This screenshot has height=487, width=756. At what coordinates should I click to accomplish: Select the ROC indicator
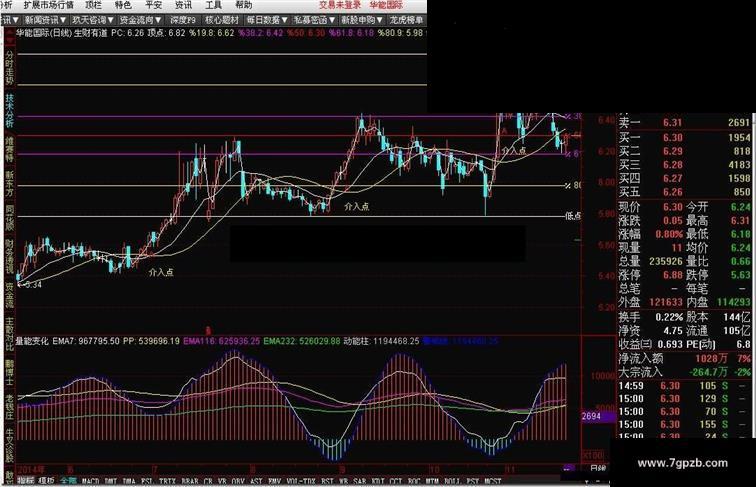(x=413, y=481)
